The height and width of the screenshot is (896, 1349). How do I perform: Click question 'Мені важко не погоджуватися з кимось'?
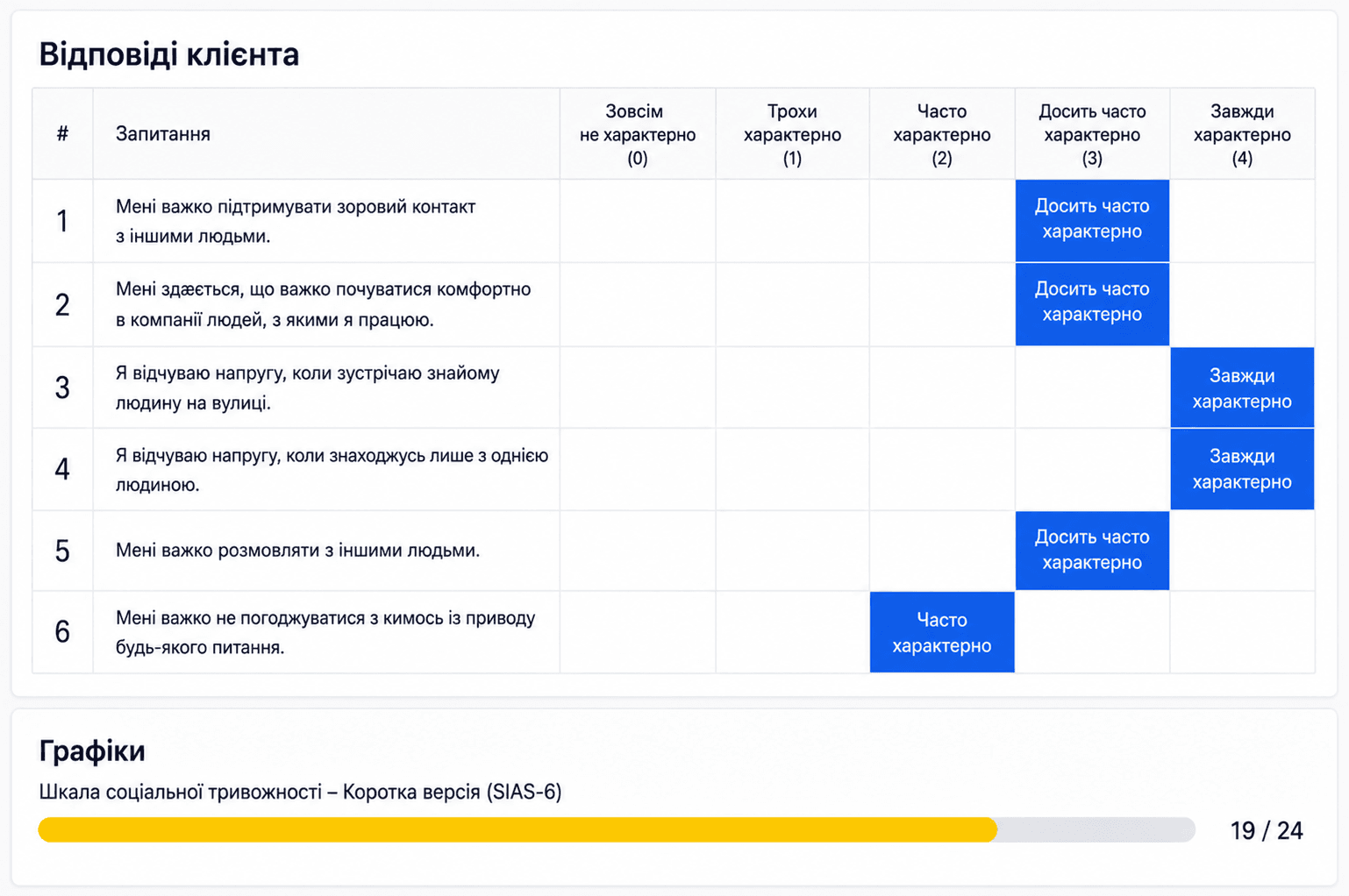325,632
